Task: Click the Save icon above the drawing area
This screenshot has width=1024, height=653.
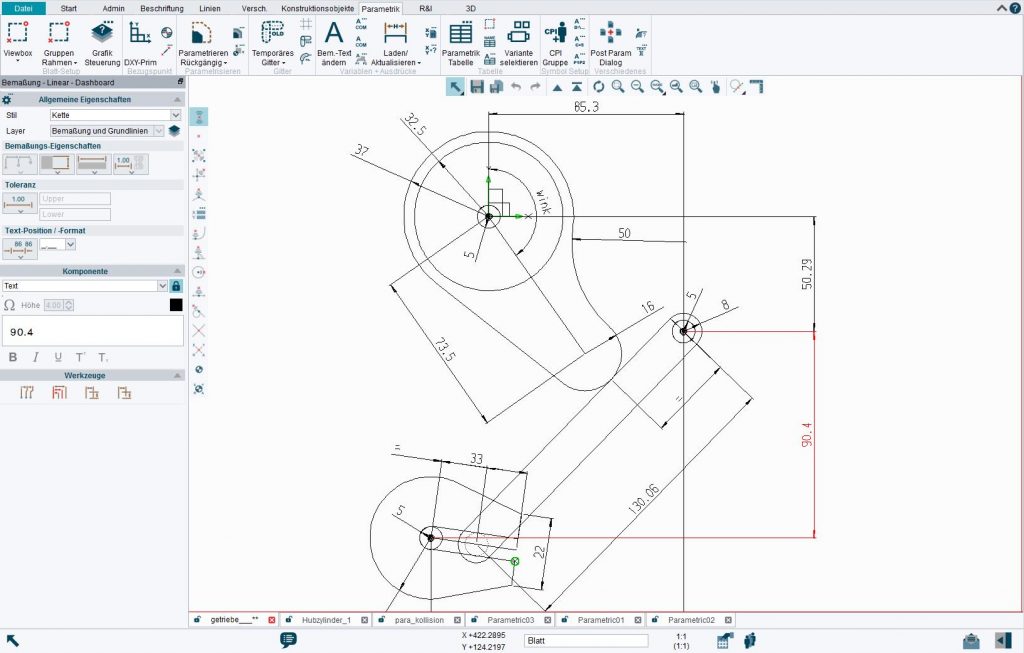Action: 475,87
